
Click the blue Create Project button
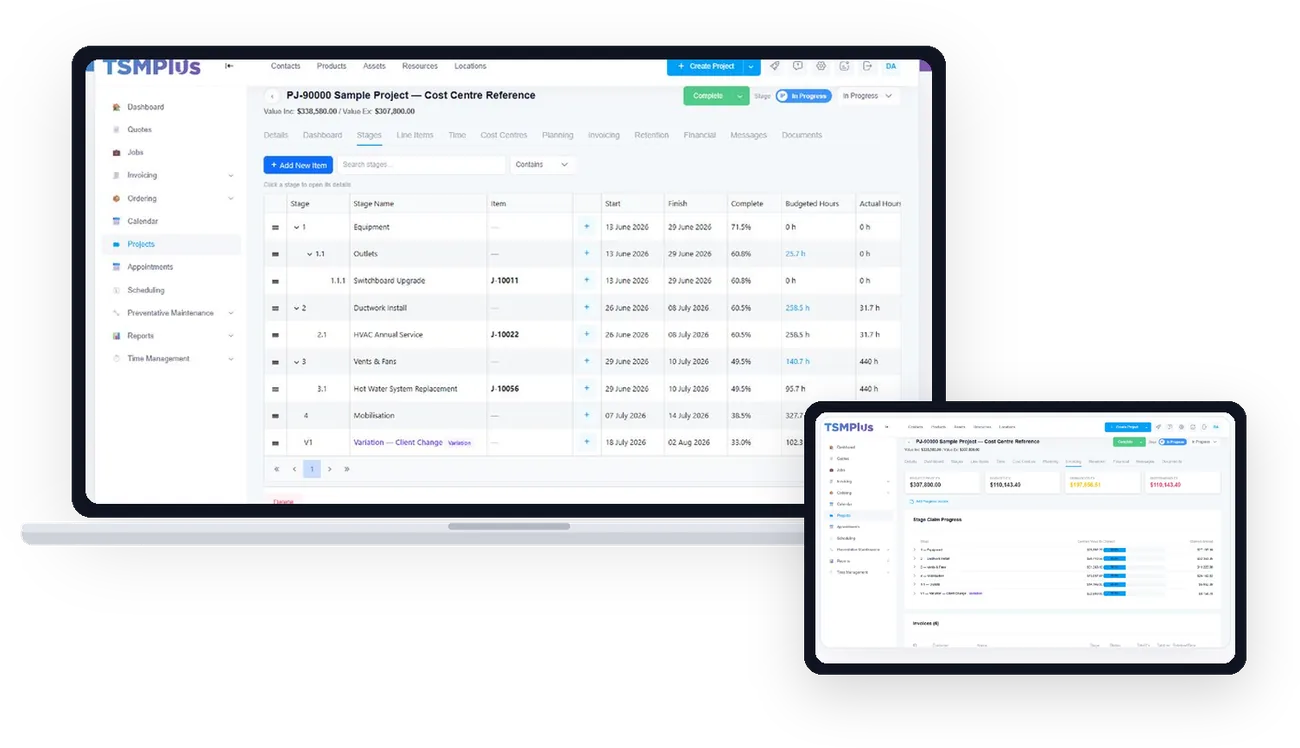click(x=706, y=66)
